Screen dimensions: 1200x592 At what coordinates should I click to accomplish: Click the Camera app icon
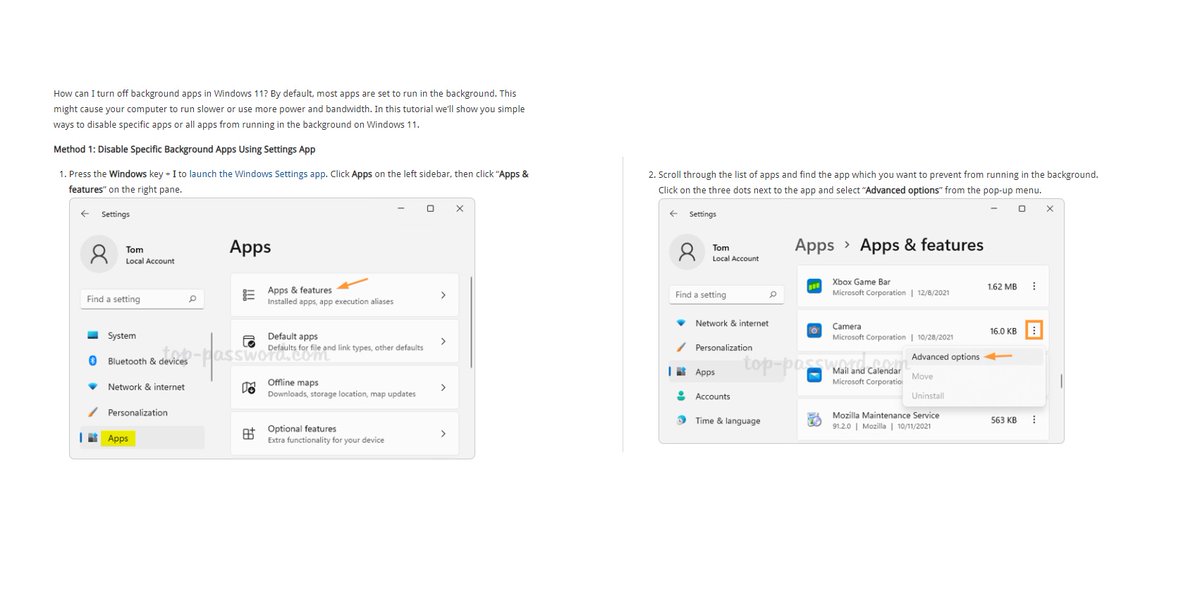tap(813, 330)
